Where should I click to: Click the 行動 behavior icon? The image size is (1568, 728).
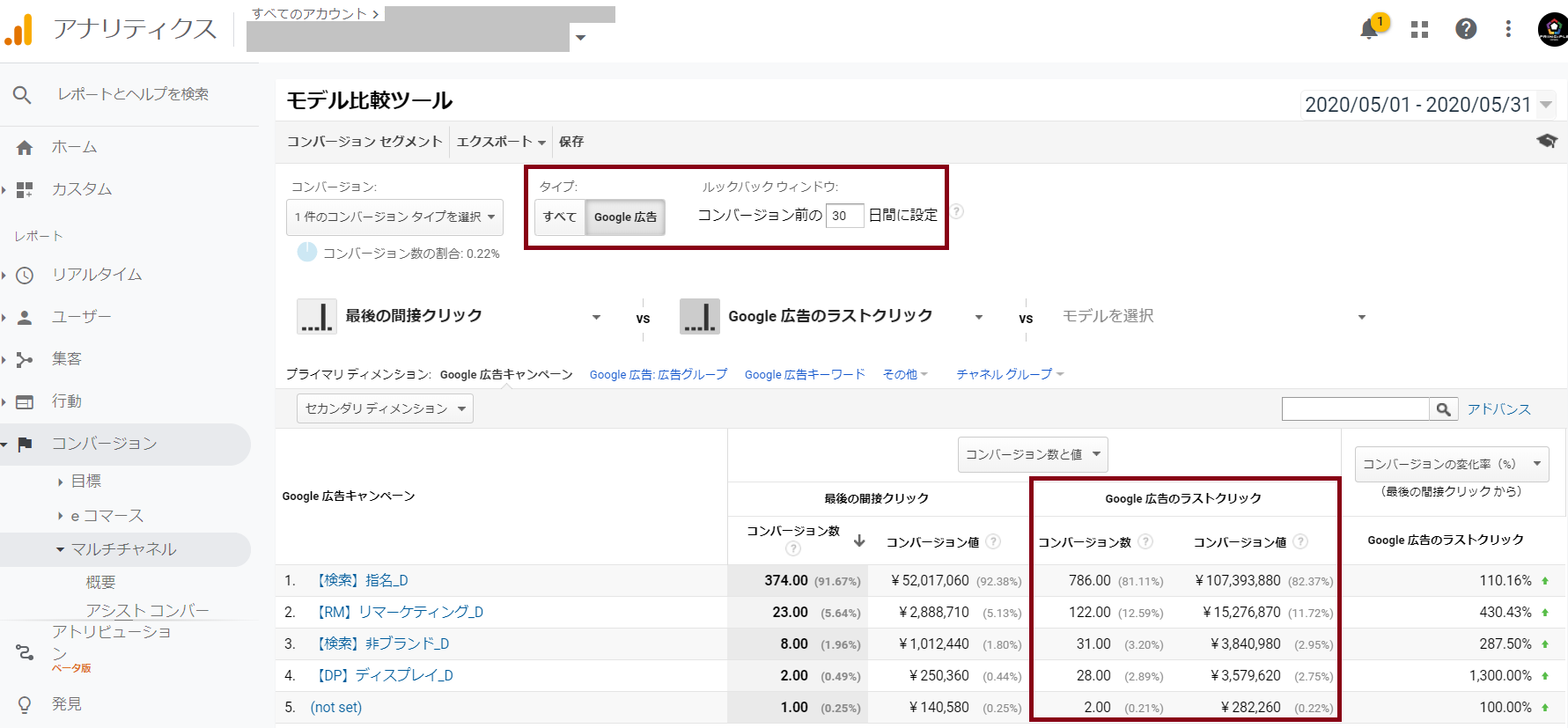pyautogui.click(x=25, y=401)
